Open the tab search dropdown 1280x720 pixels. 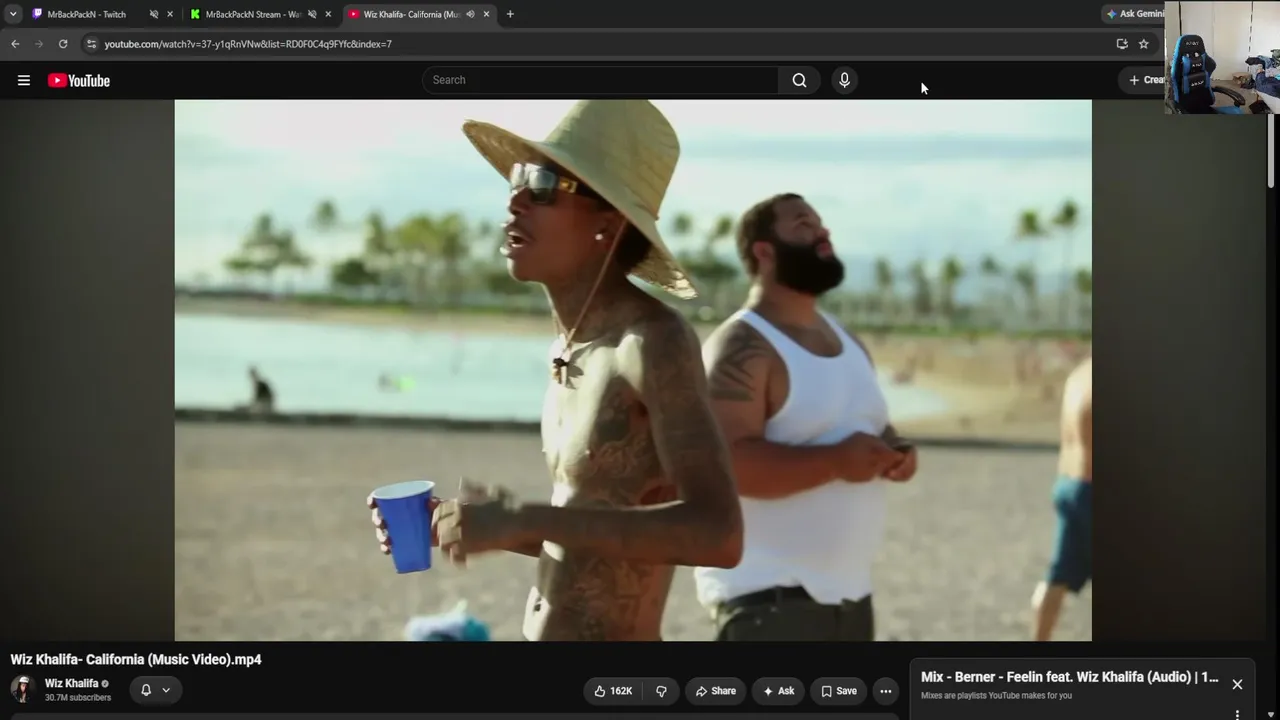tap(13, 14)
